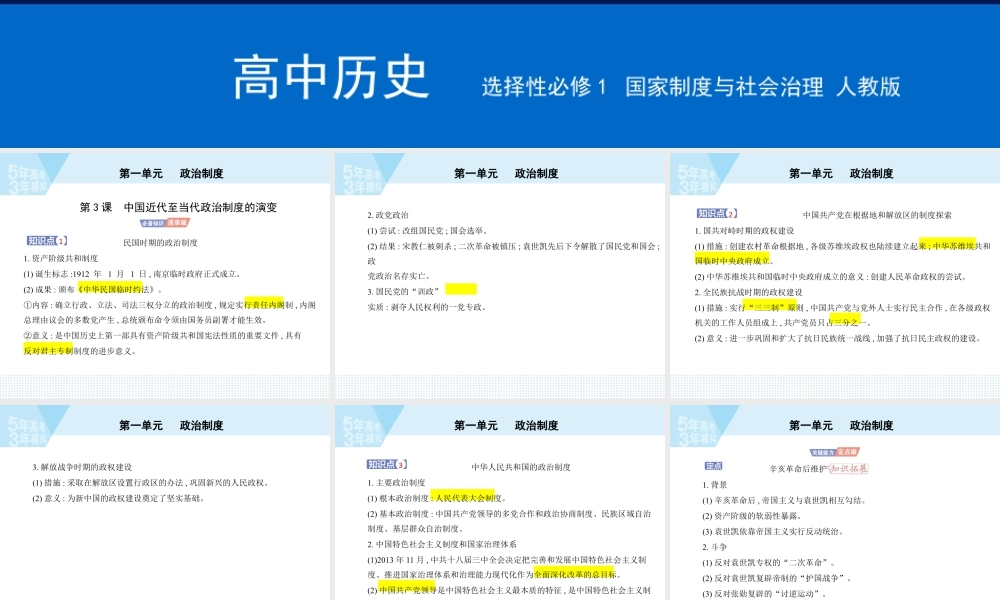Screen dimensions: 1000x600
Task: Click the subtitle 民国时期的政治制度
Action: click(x=161, y=243)
